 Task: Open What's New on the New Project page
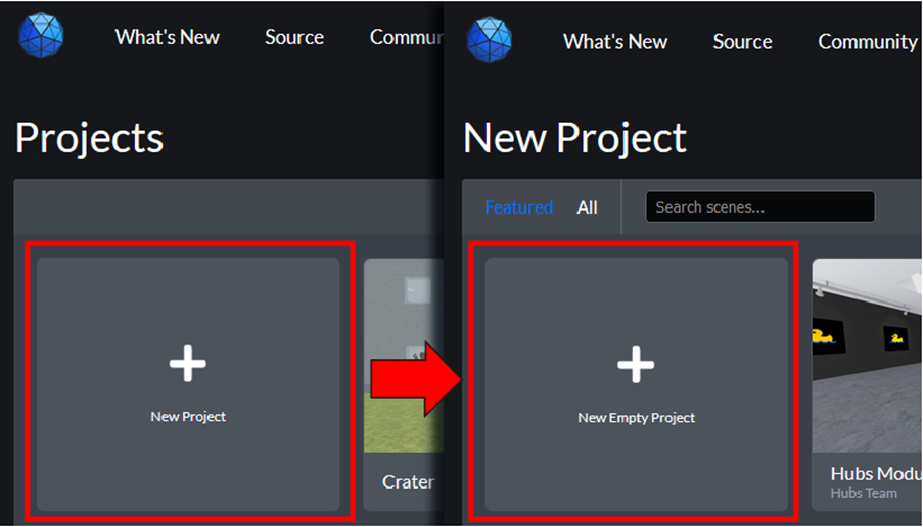[x=615, y=42]
